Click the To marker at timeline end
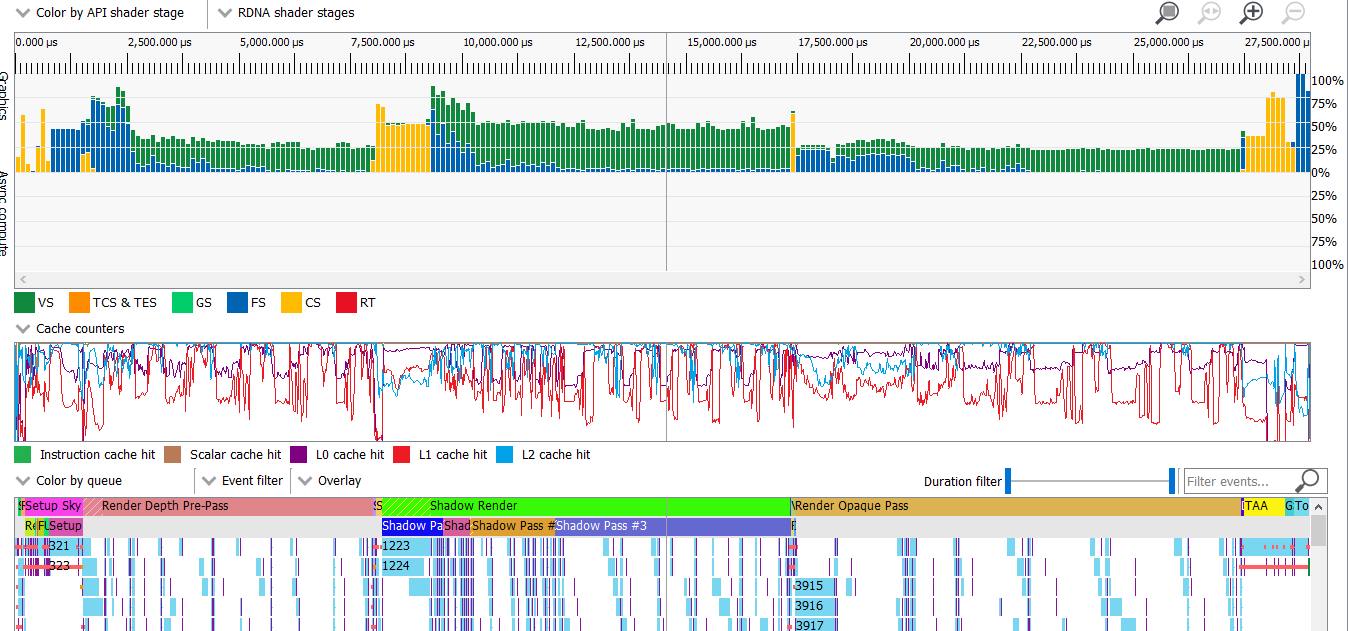The width and height of the screenshot is (1348, 631). click(1301, 506)
